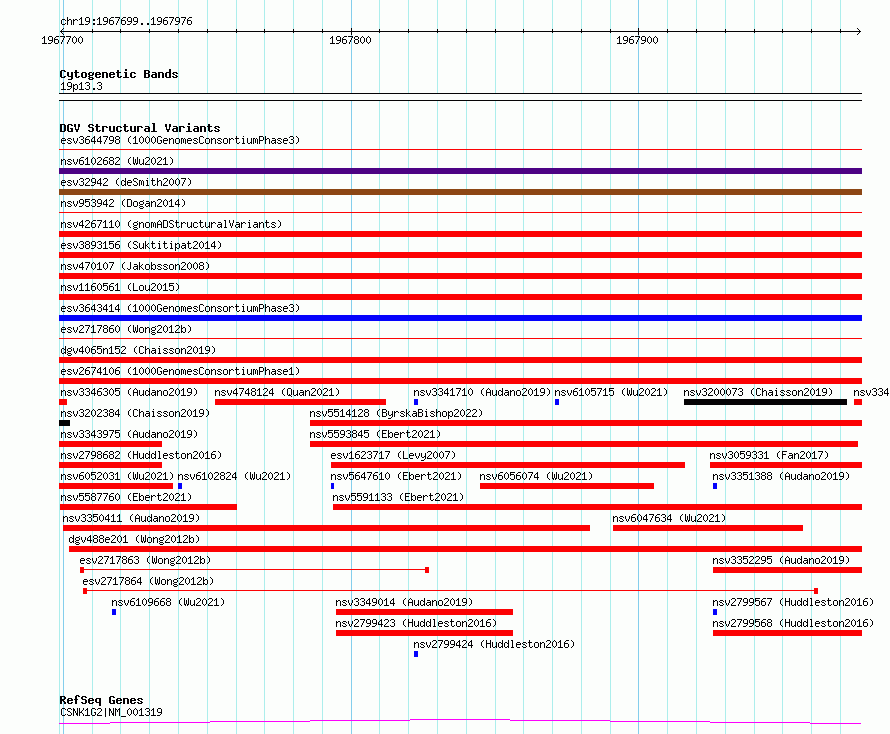Select ruler position 1967700

coord(62,40)
